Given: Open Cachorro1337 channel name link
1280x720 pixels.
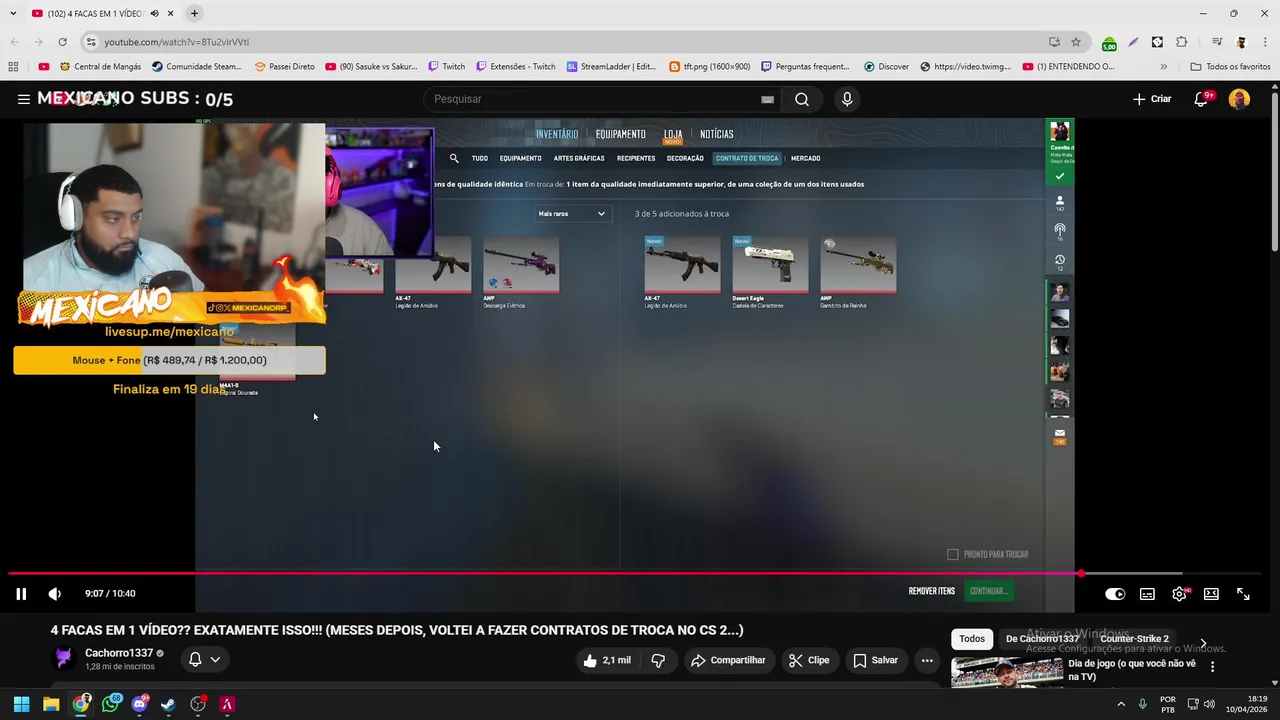Looking at the screenshot, I should [119, 653].
